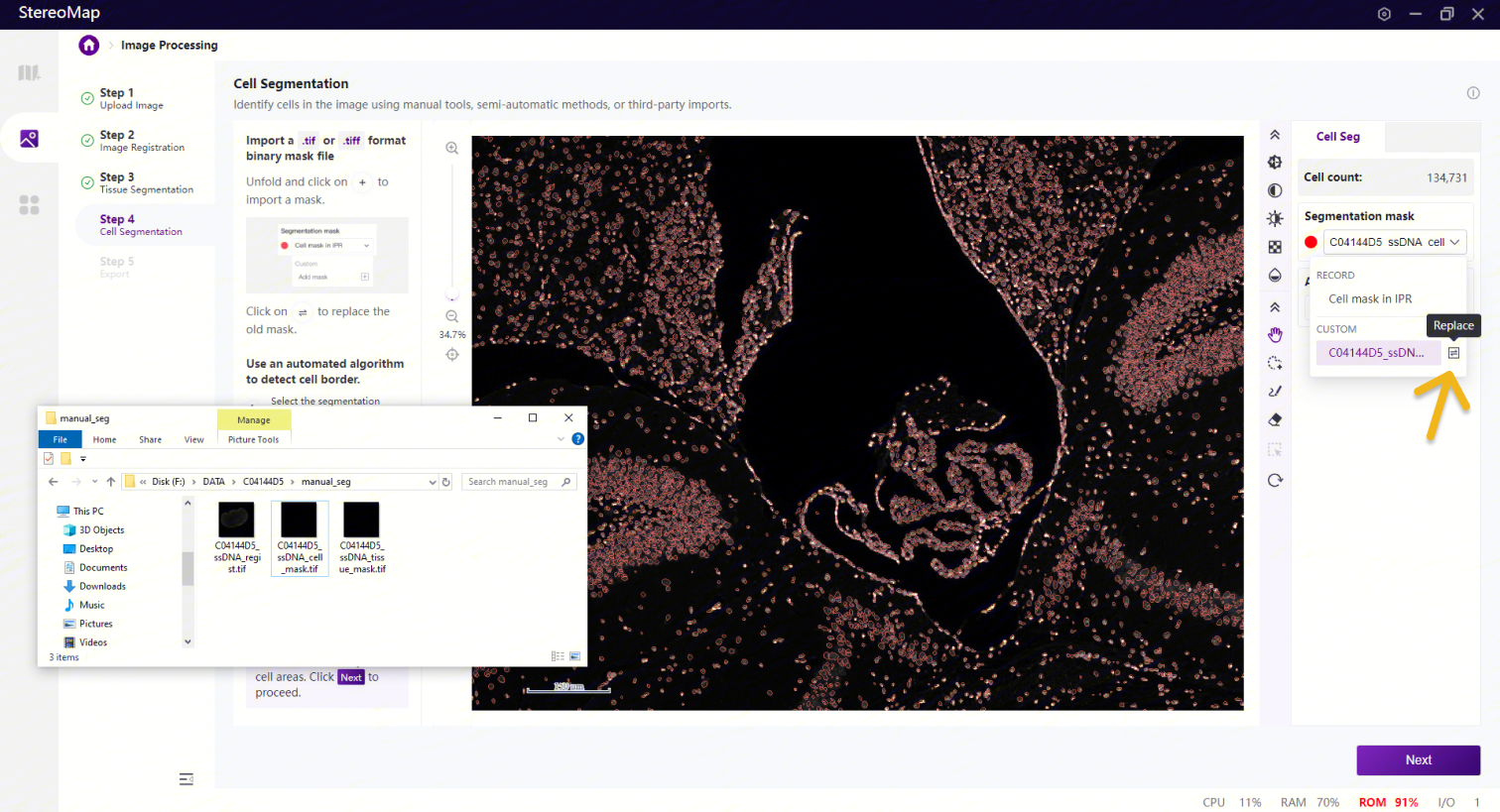Image resolution: width=1500 pixels, height=812 pixels.
Task: Switch Explorer to large icons view
Action: 574,656
